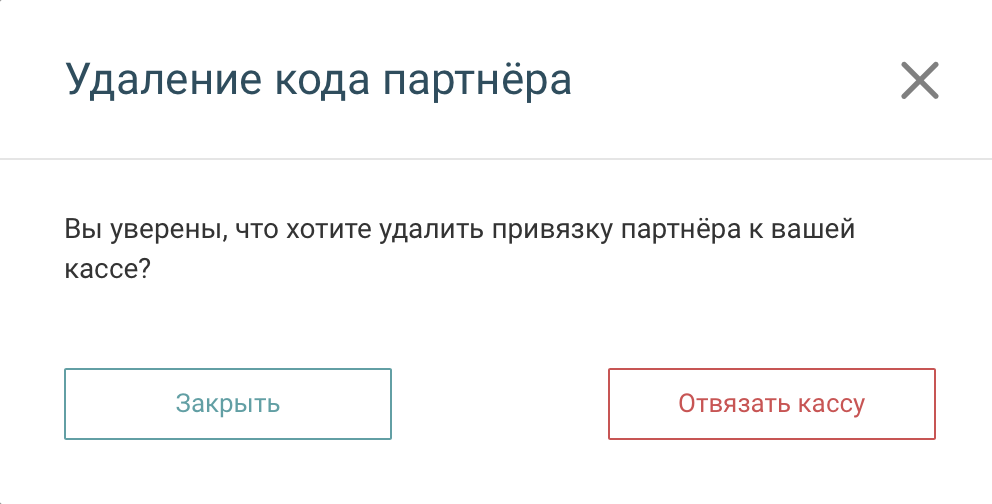This screenshot has height=504, width=992.
Task: Close the dialog with the X icon
Action: pos(919,80)
